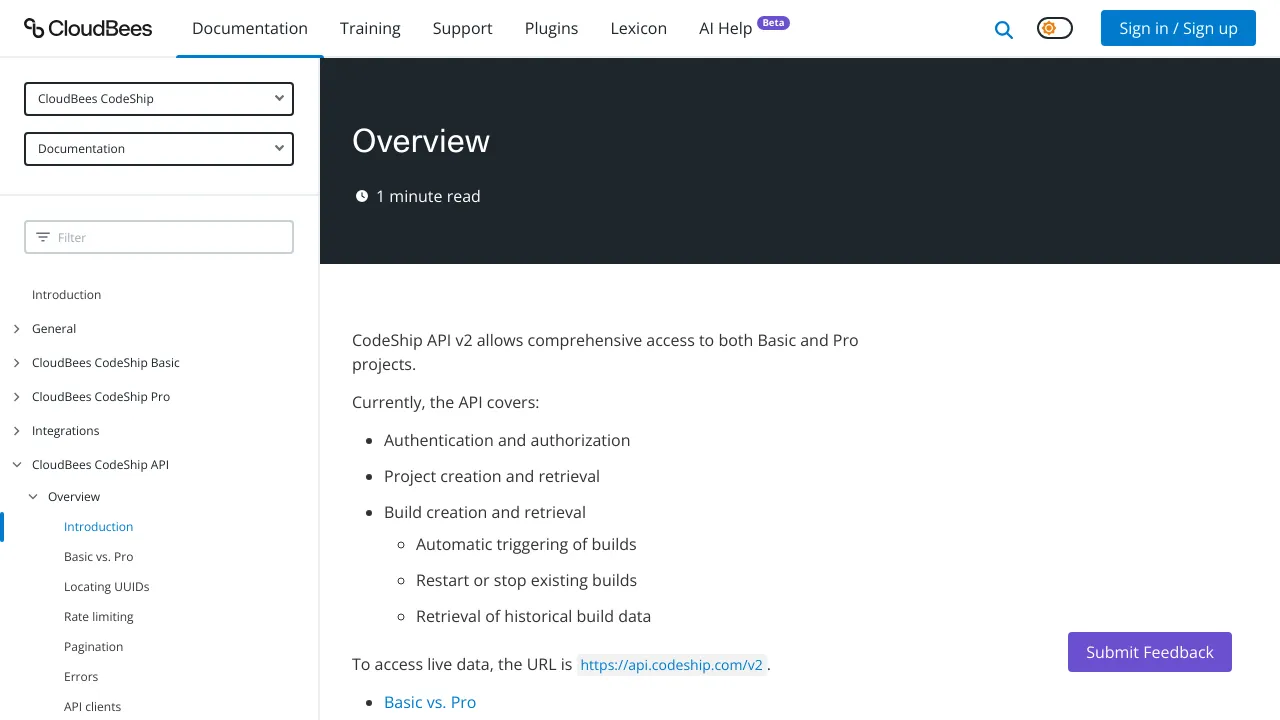Follow the https://api.codeship.com/v2 link
This screenshot has height=720, width=1280.
coord(671,665)
